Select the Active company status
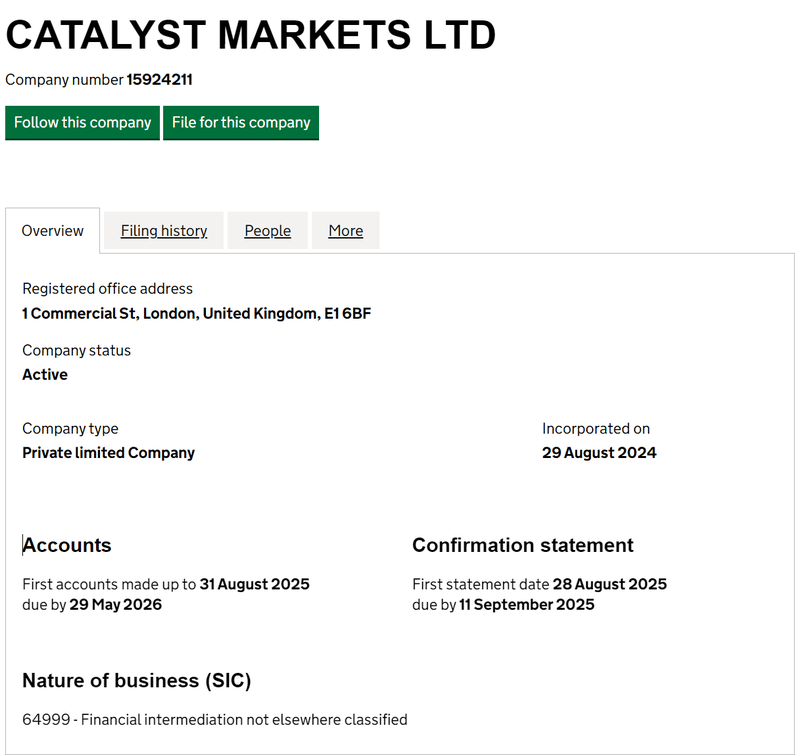The image size is (800, 755). pyautogui.click(x=44, y=374)
